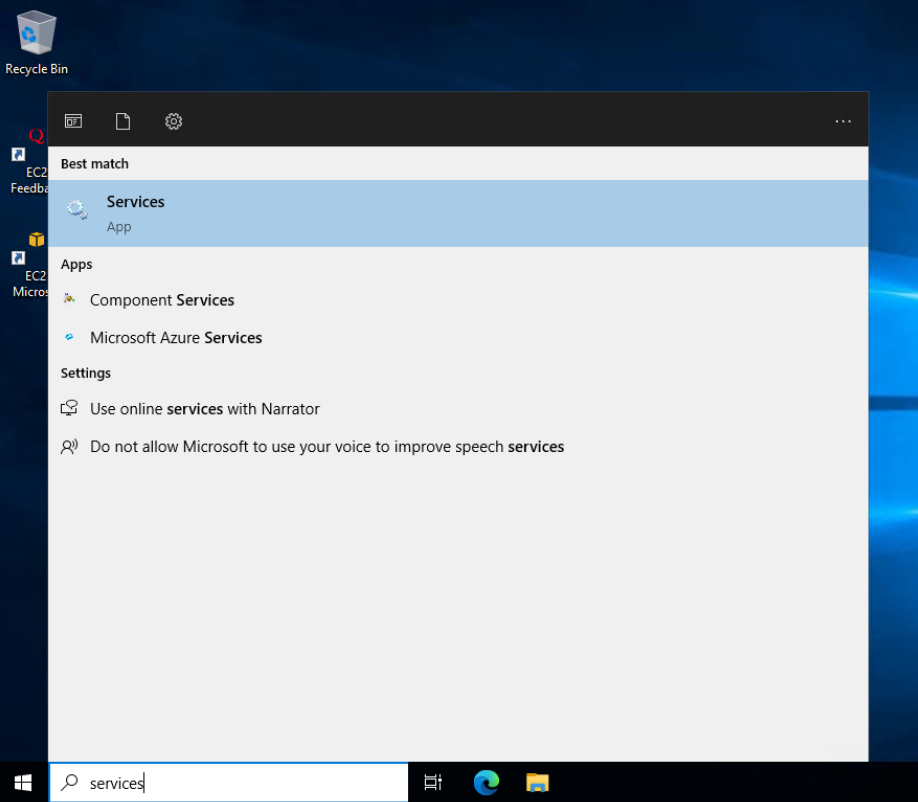Click the Narrator online services icon
918x802 pixels.
pos(69,408)
